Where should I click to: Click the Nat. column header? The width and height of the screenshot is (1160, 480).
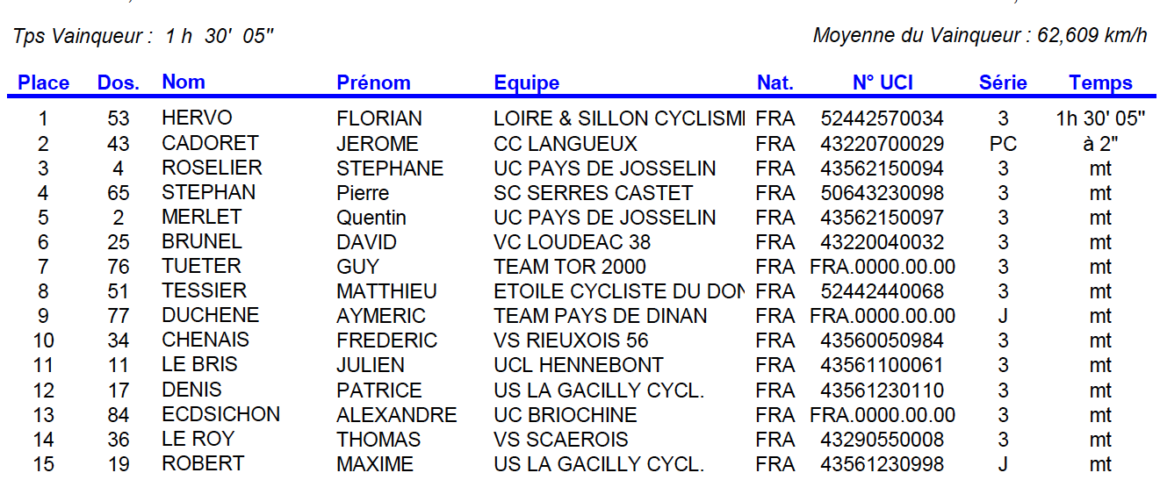point(775,83)
